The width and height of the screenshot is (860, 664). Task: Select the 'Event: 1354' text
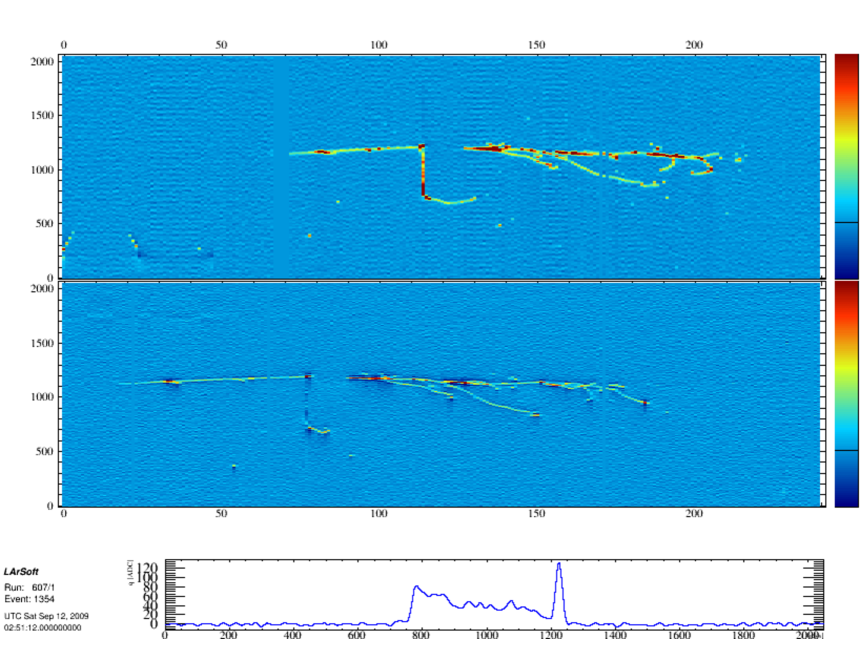pyautogui.click(x=30, y=599)
